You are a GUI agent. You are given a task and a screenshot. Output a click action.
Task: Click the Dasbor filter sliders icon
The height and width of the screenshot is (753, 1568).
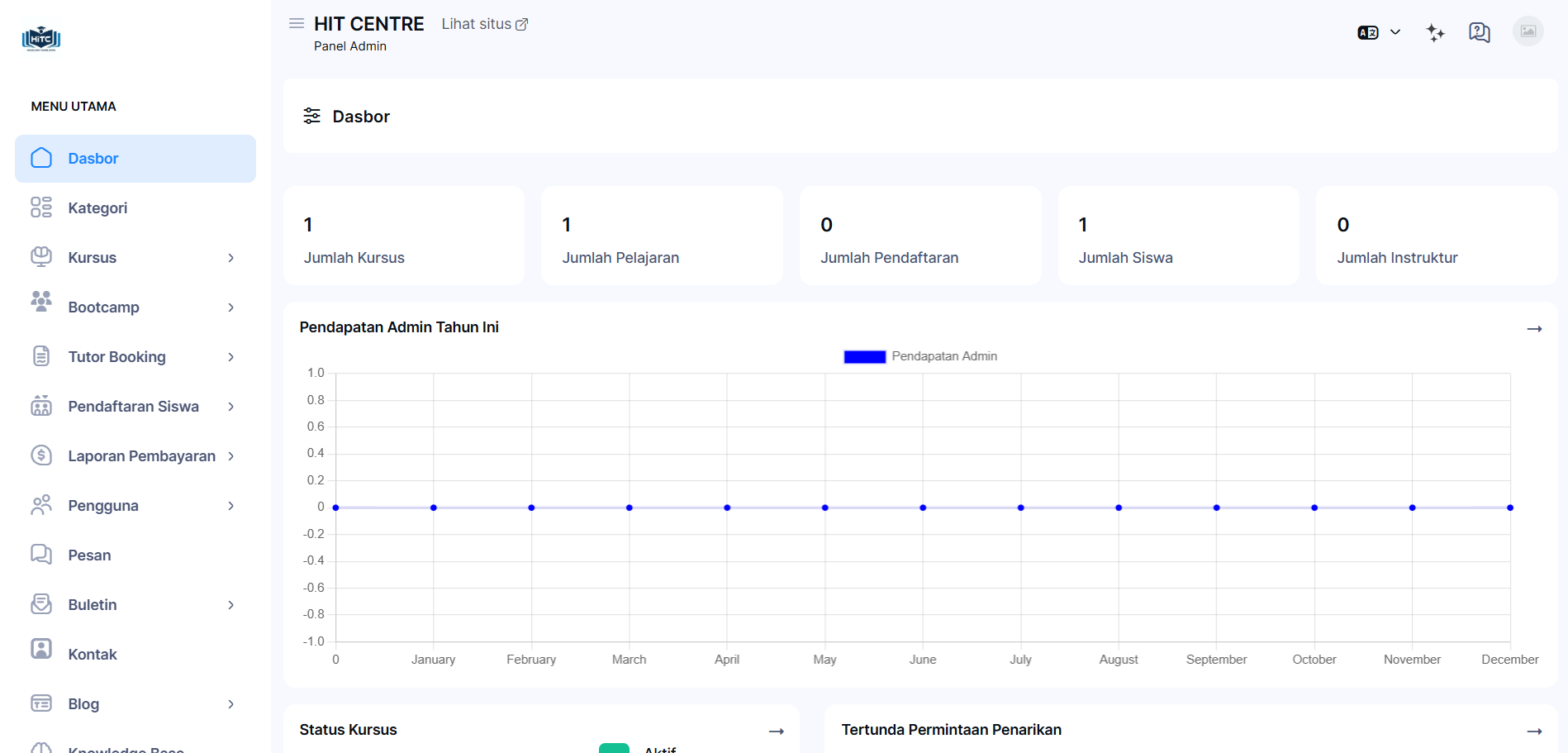[x=311, y=116]
